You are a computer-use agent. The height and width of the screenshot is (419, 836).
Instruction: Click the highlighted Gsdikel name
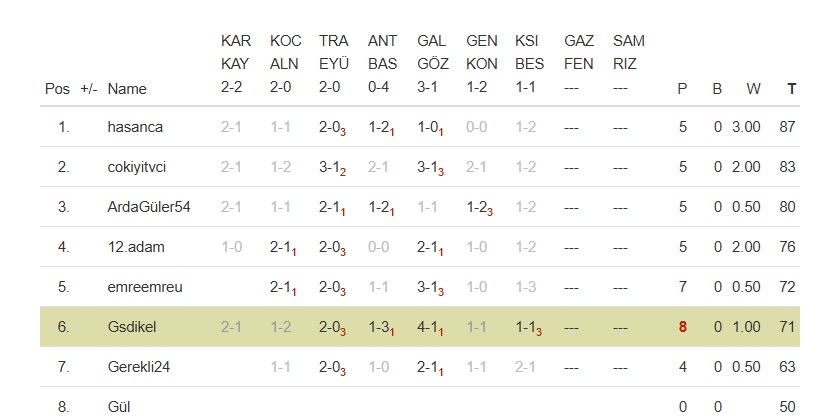pyautogui.click(x=132, y=327)
